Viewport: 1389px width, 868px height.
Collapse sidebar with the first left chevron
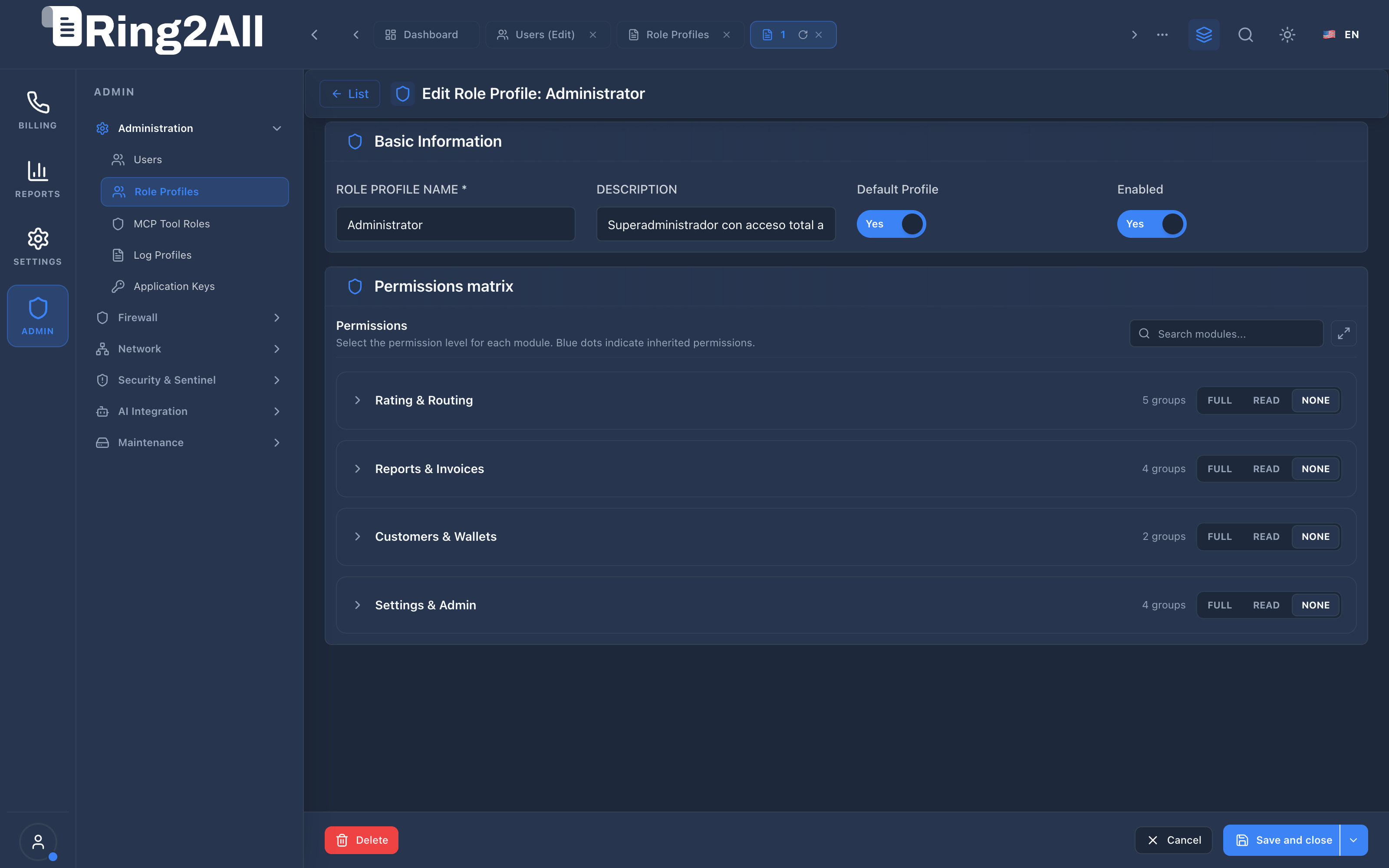pyautogui.click(x=315, y=34)
